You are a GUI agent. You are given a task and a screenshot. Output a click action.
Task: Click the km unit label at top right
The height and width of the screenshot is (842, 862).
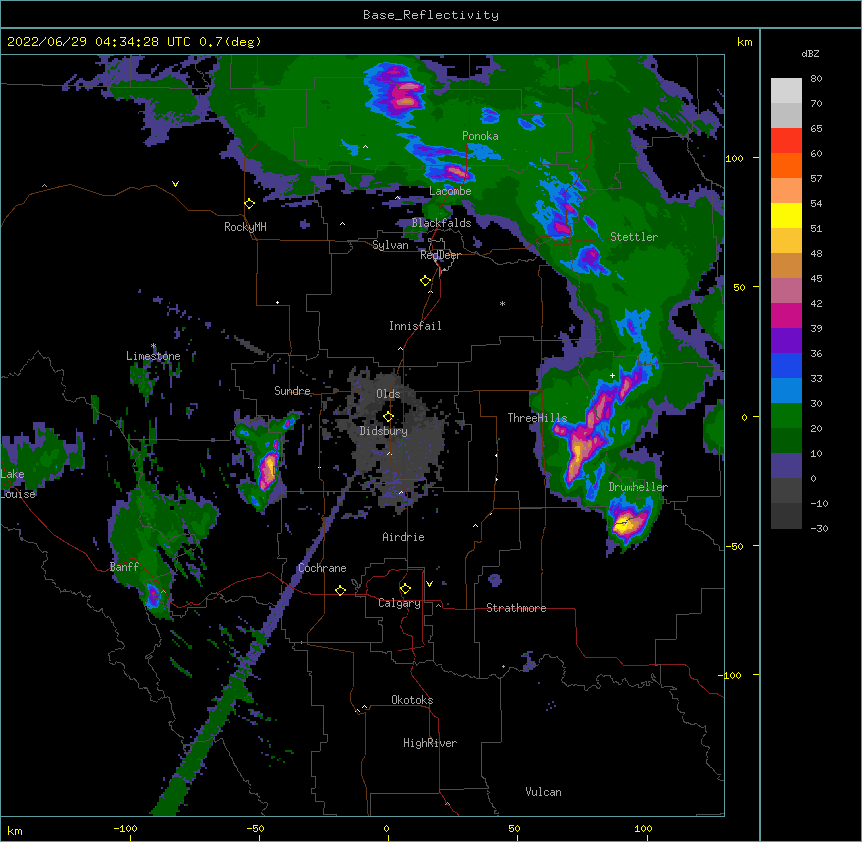click(x=744, y=42)
